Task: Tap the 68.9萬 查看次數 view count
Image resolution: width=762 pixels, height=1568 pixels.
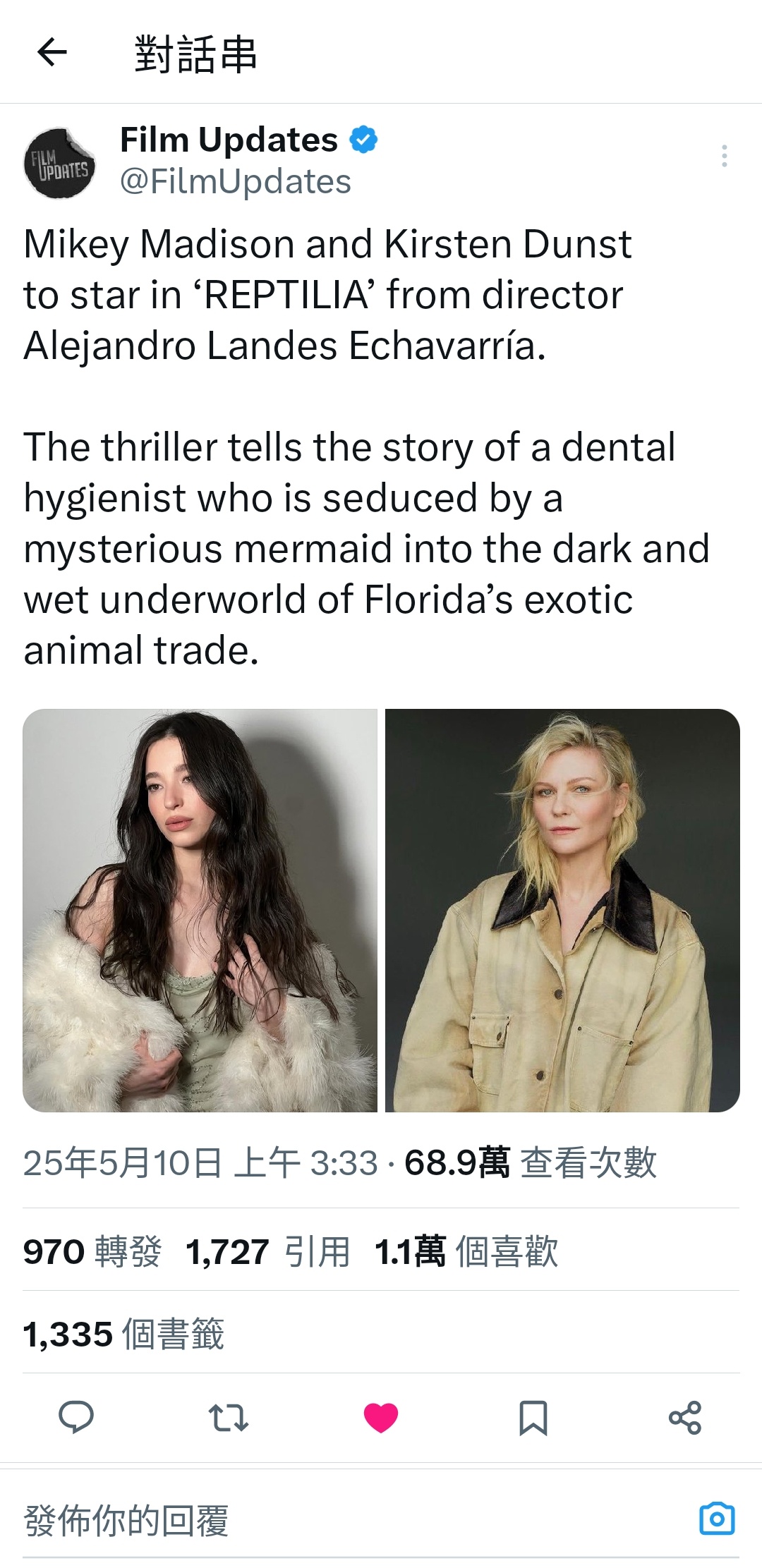Action: click(531, 1162)
